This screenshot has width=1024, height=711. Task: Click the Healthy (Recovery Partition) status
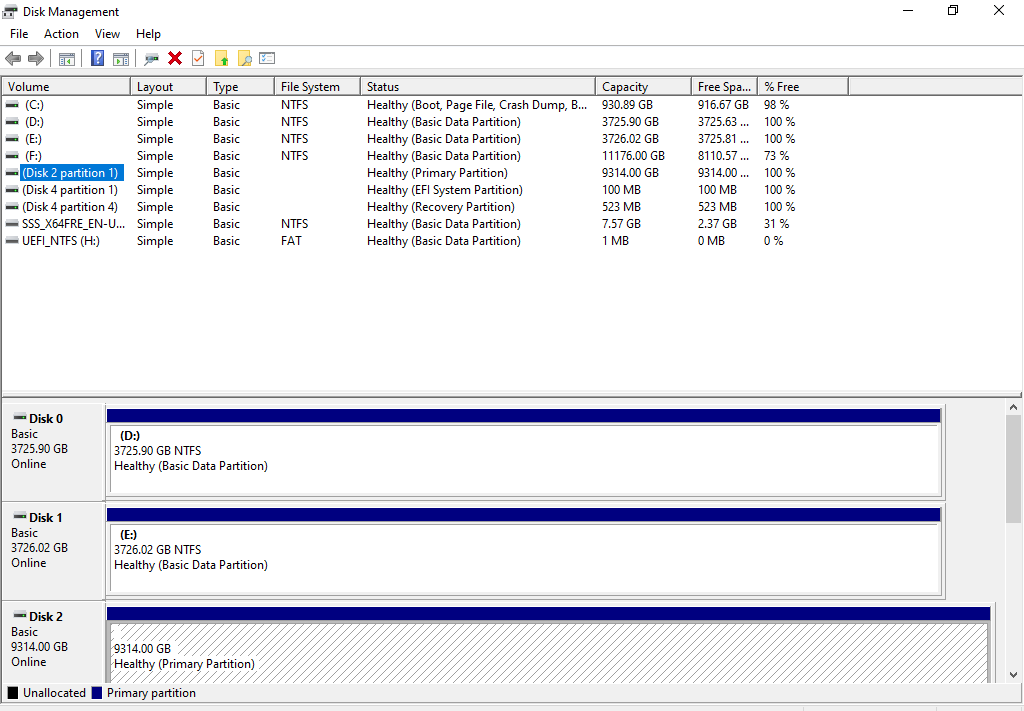tap(441, 206)
